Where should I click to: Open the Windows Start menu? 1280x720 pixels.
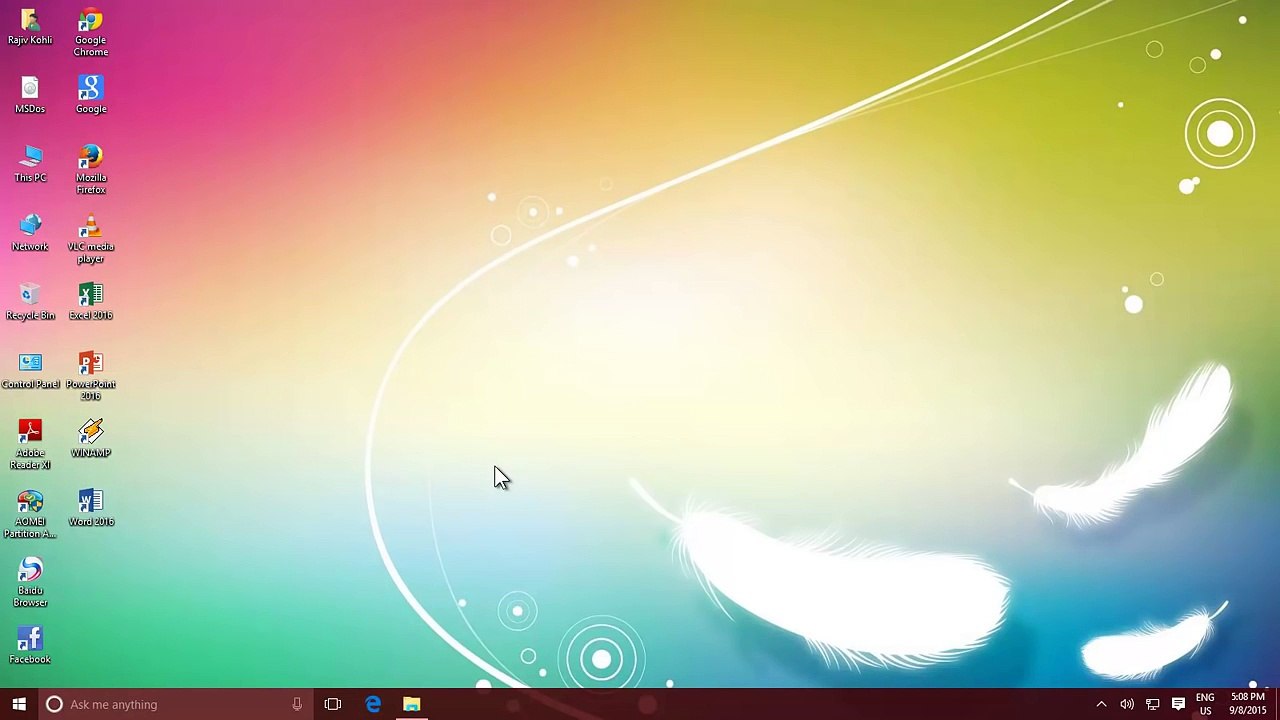19,704
